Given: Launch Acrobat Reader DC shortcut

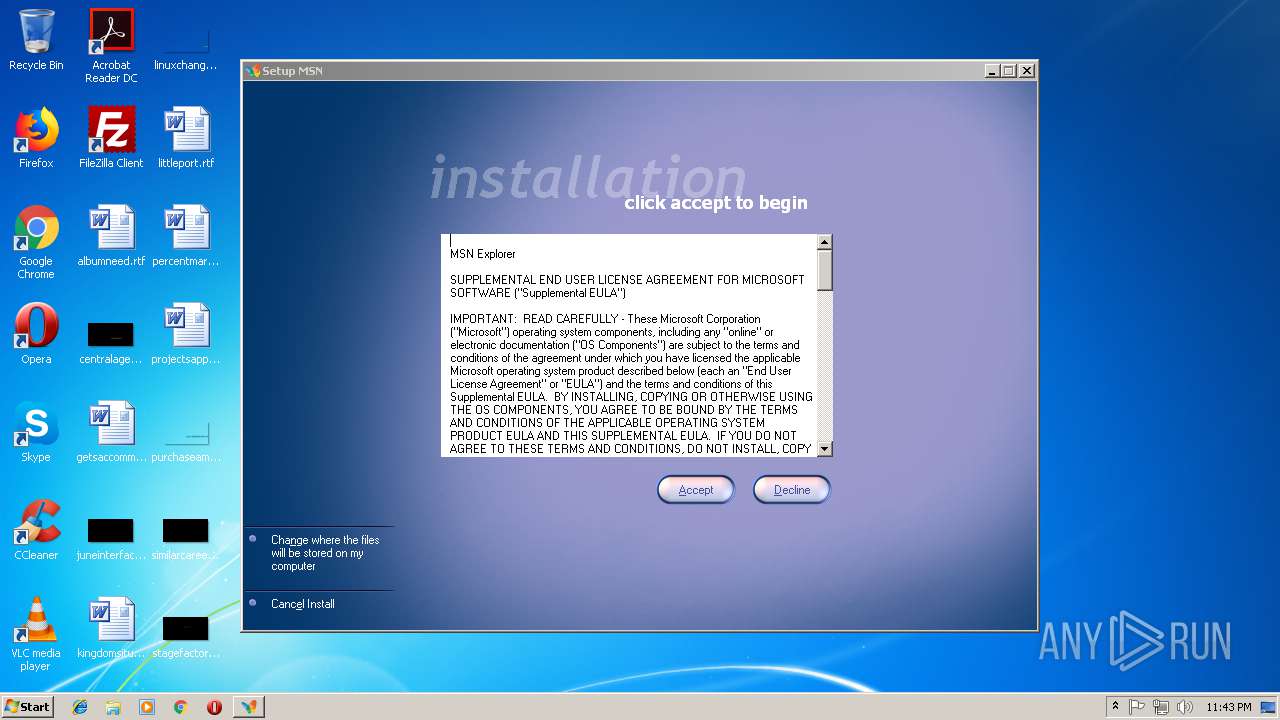Looking at the screenshot, I should (111, 46).
